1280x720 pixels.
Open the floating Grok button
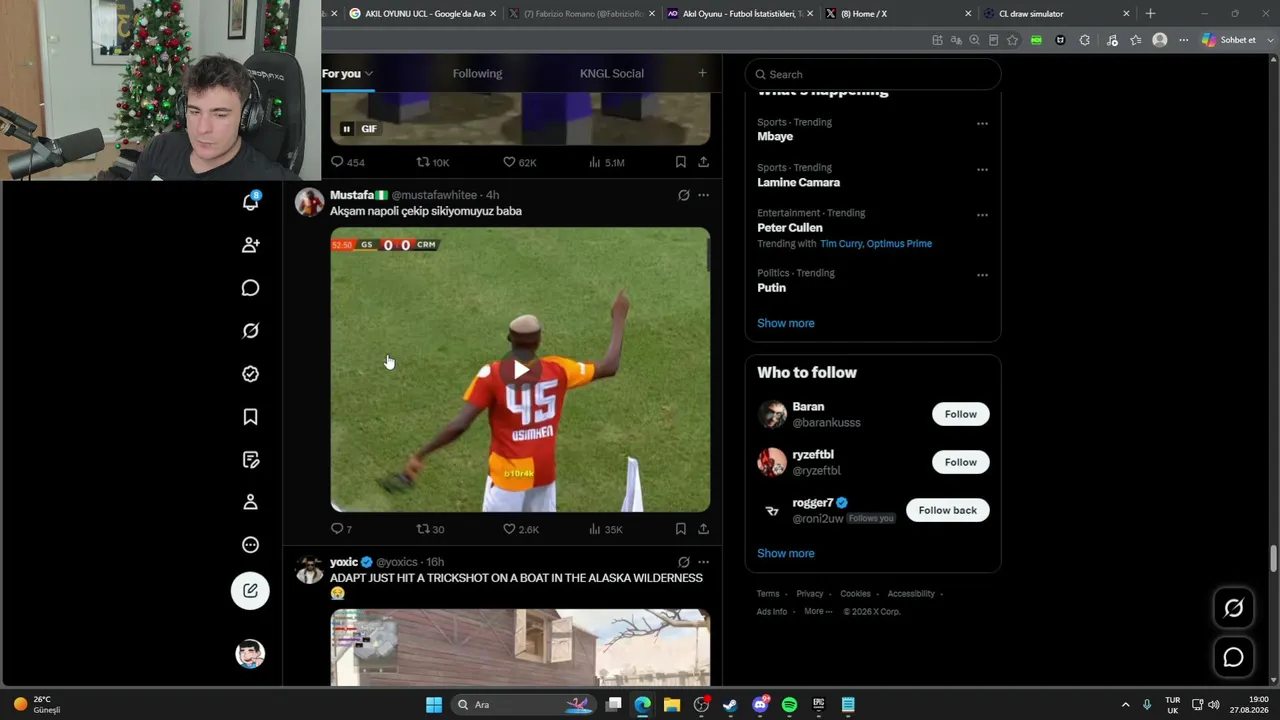pos(1234,608)
